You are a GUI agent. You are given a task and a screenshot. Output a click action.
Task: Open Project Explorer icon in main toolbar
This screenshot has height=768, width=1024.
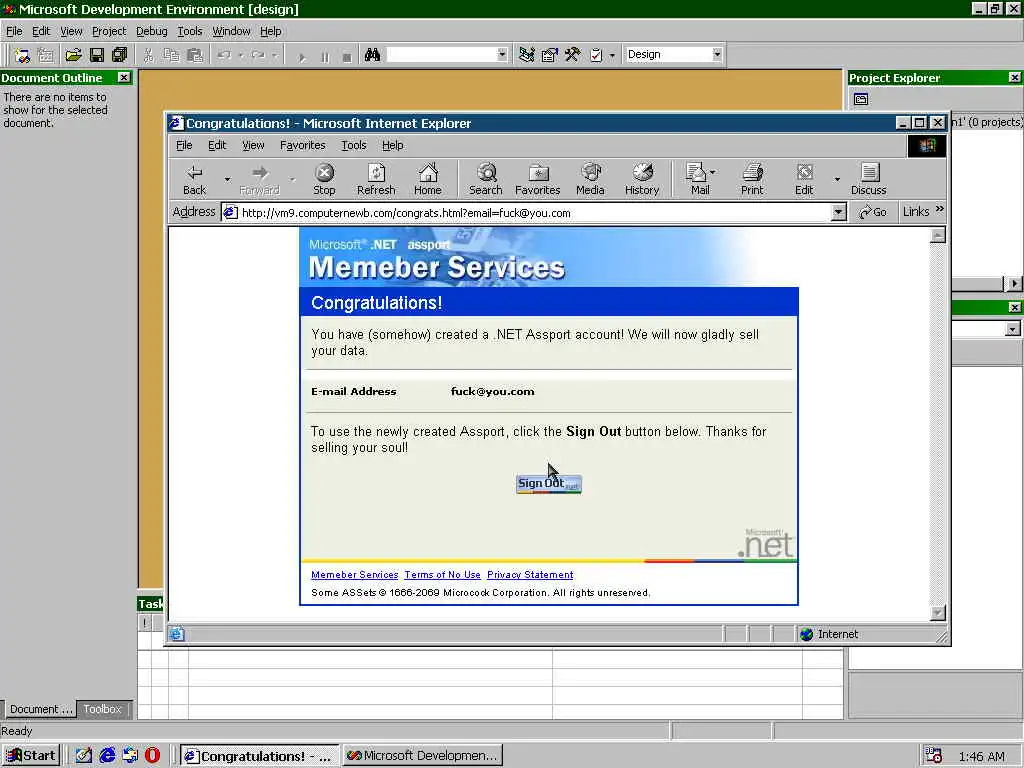[526, 55]
